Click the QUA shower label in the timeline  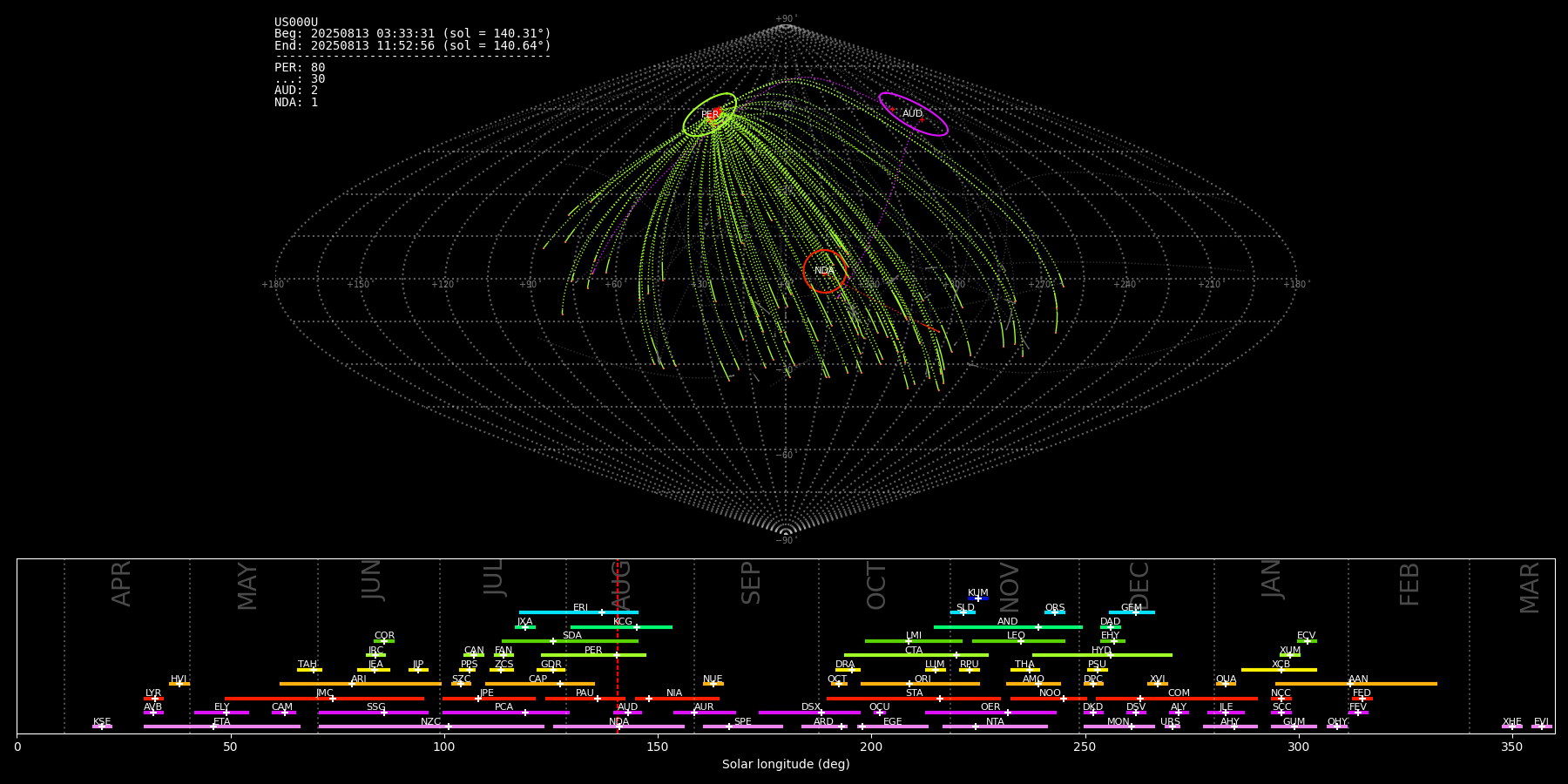[1227, 679]
